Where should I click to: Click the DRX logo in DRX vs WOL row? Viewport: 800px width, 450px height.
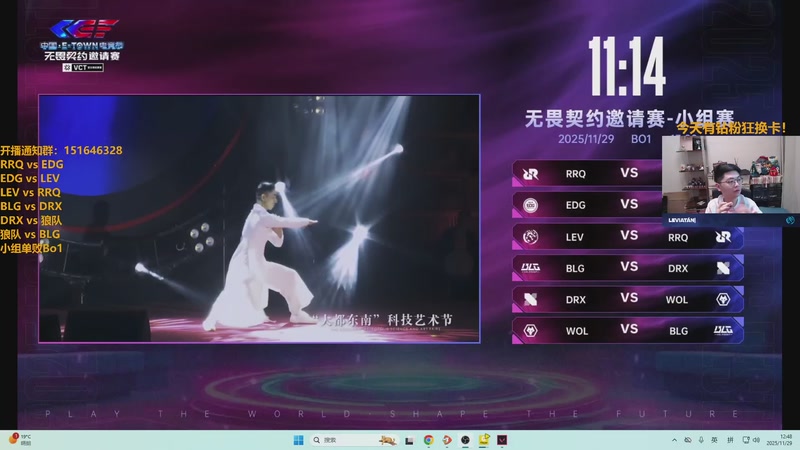pyautogui.click(x=531, y=299)
